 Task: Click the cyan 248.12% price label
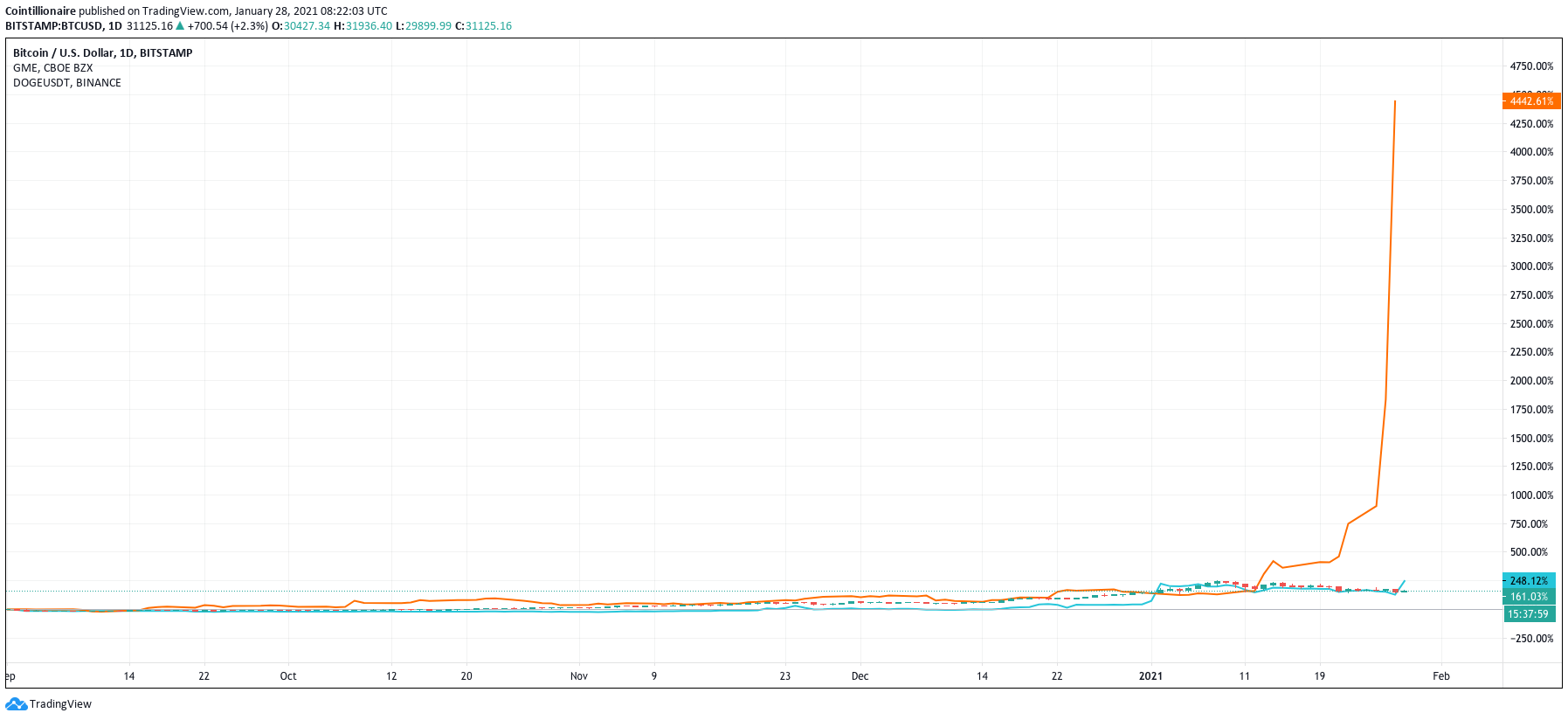1529,581
